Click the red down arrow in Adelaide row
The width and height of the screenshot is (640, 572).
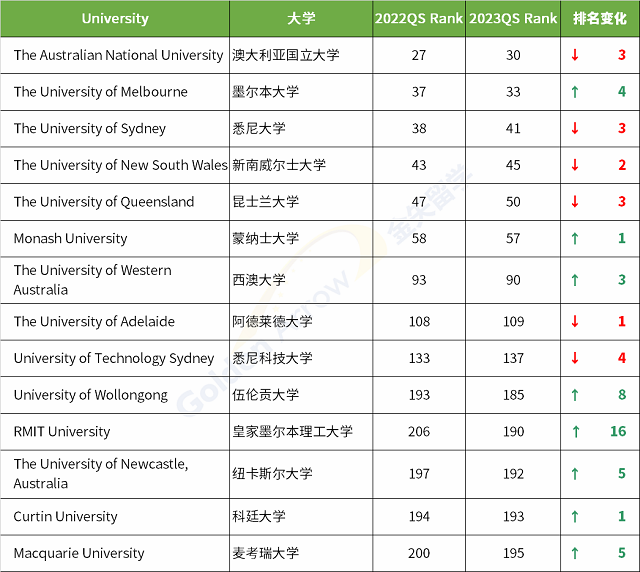[x=575, y=321]
